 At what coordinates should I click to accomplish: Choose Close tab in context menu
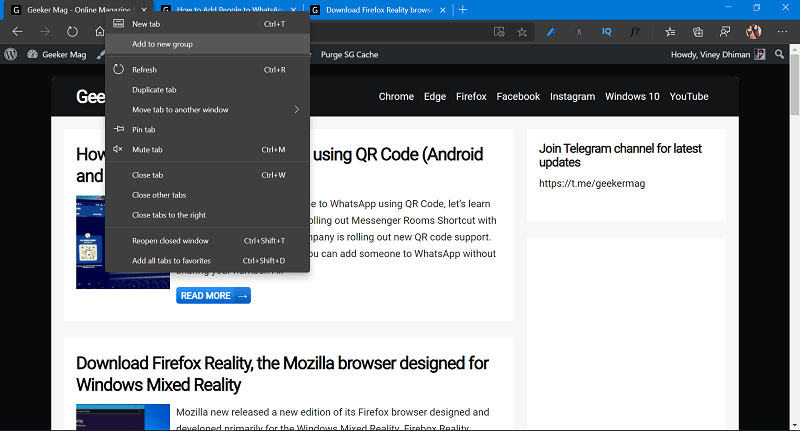(x=207, y=174)
